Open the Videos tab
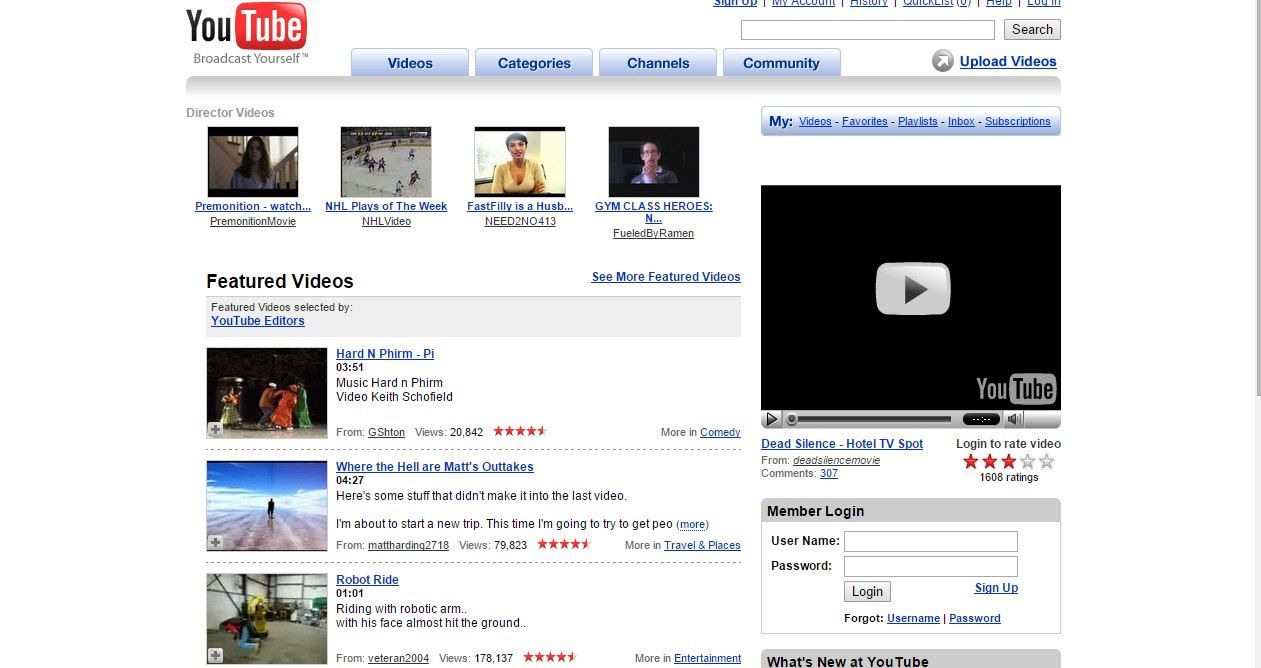Viewport: 1261px width, 668px height. pos(410,63)
